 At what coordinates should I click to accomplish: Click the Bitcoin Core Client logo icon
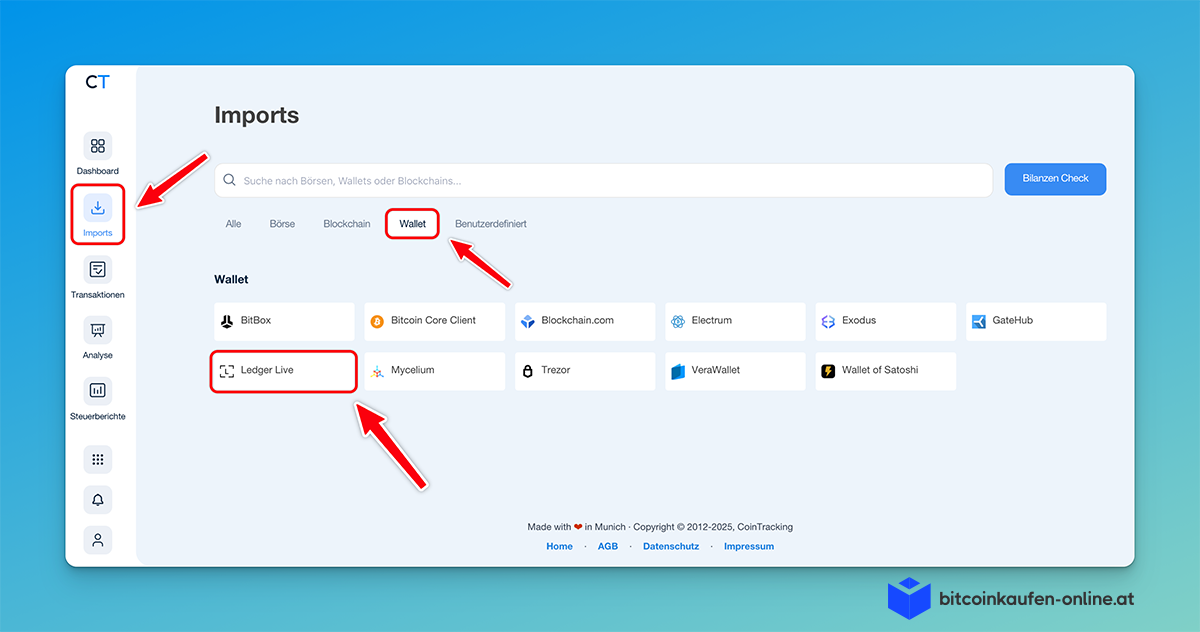(377, 321)
